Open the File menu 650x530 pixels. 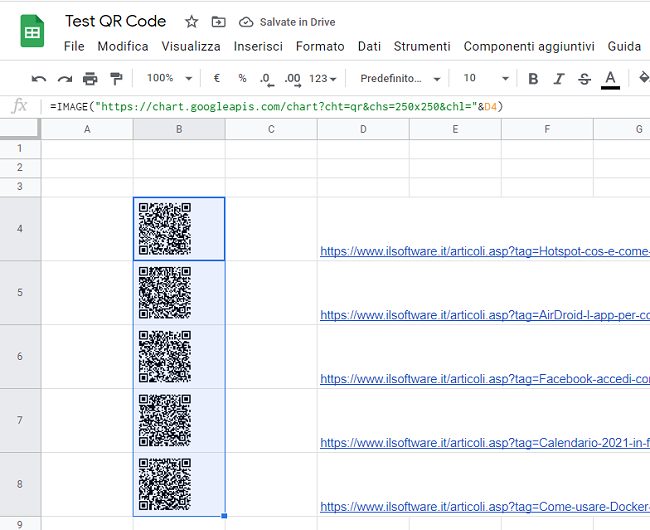pyautogui.click(x=74, y=46)
